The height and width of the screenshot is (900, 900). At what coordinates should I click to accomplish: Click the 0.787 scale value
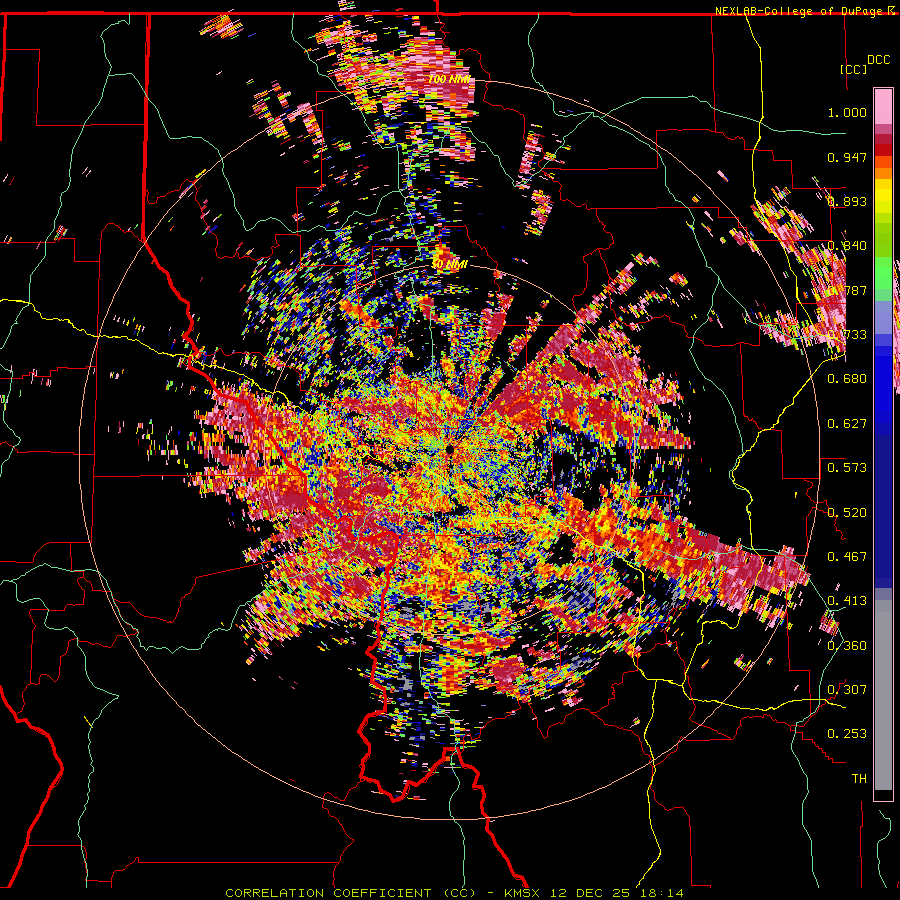click(847, 290)
